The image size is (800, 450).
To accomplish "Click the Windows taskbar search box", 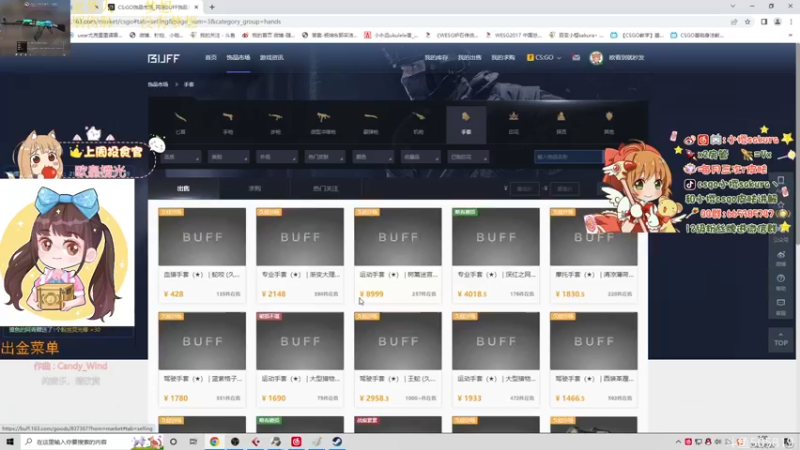I will (92, 441).
